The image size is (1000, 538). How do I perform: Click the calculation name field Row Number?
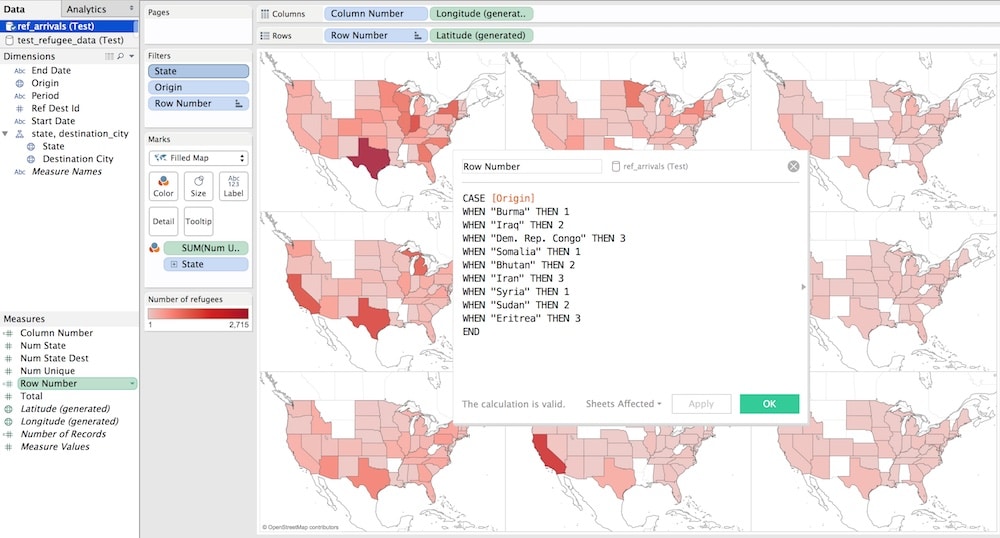point(530,167)
